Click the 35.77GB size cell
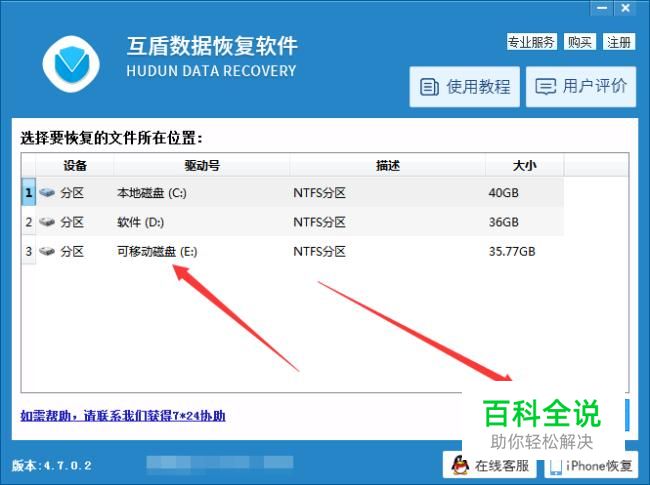The width and height of the screenshot is (650, 485). pos(512,252)
